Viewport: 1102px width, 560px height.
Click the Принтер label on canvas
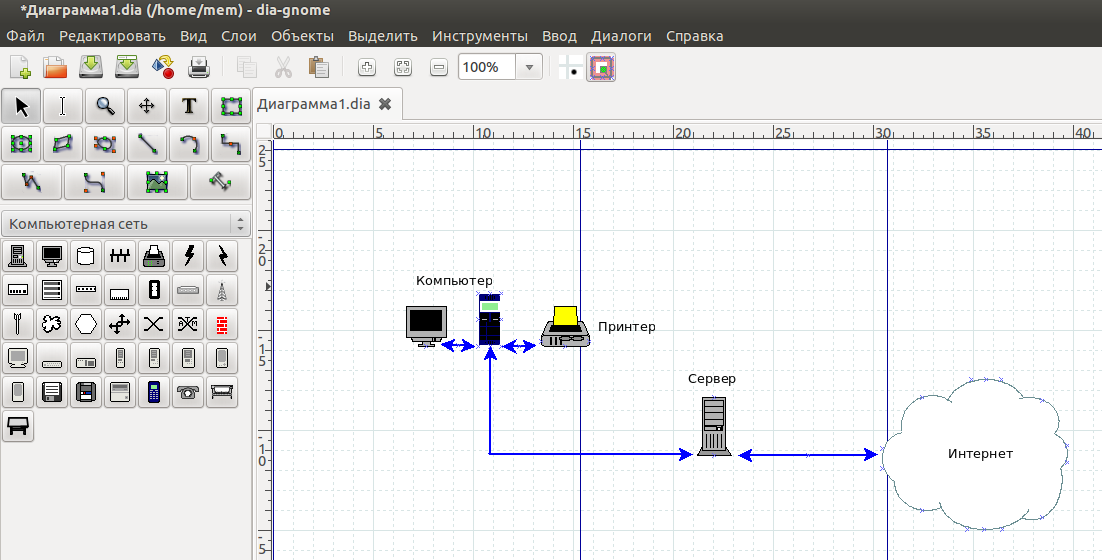(627, 327)
